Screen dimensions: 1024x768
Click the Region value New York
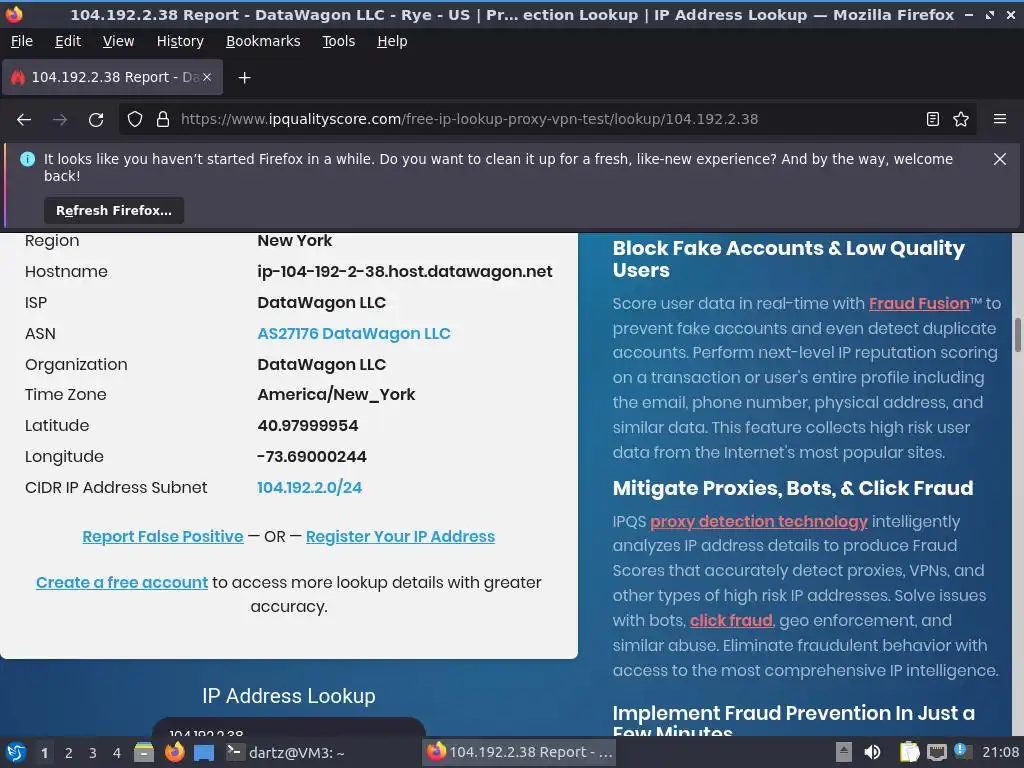[295, 241]
